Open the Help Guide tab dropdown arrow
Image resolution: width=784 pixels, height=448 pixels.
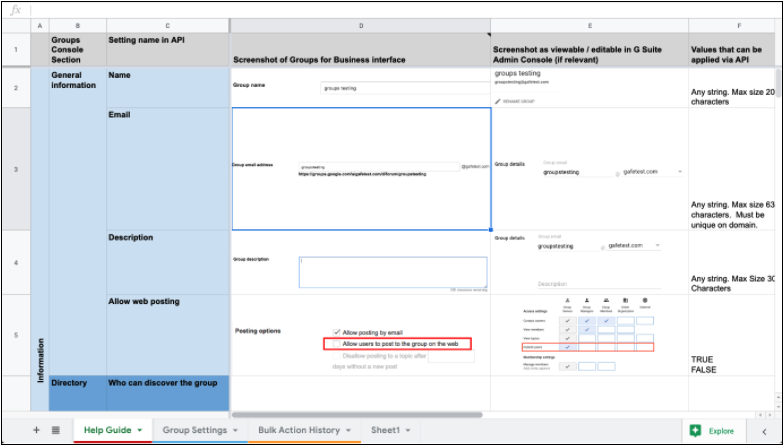140,431
